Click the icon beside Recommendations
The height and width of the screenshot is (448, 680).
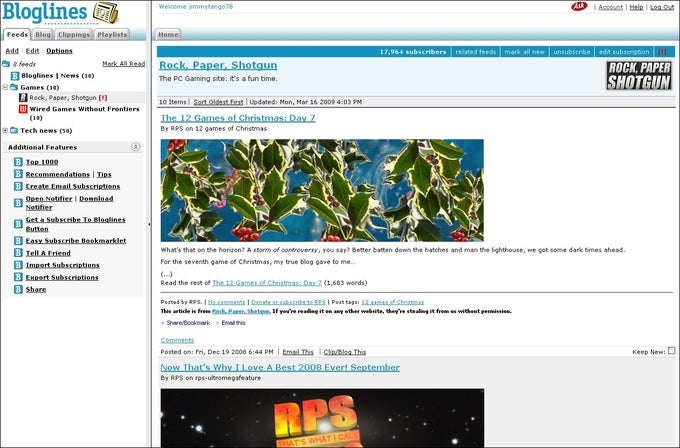(x=18, y=174)
